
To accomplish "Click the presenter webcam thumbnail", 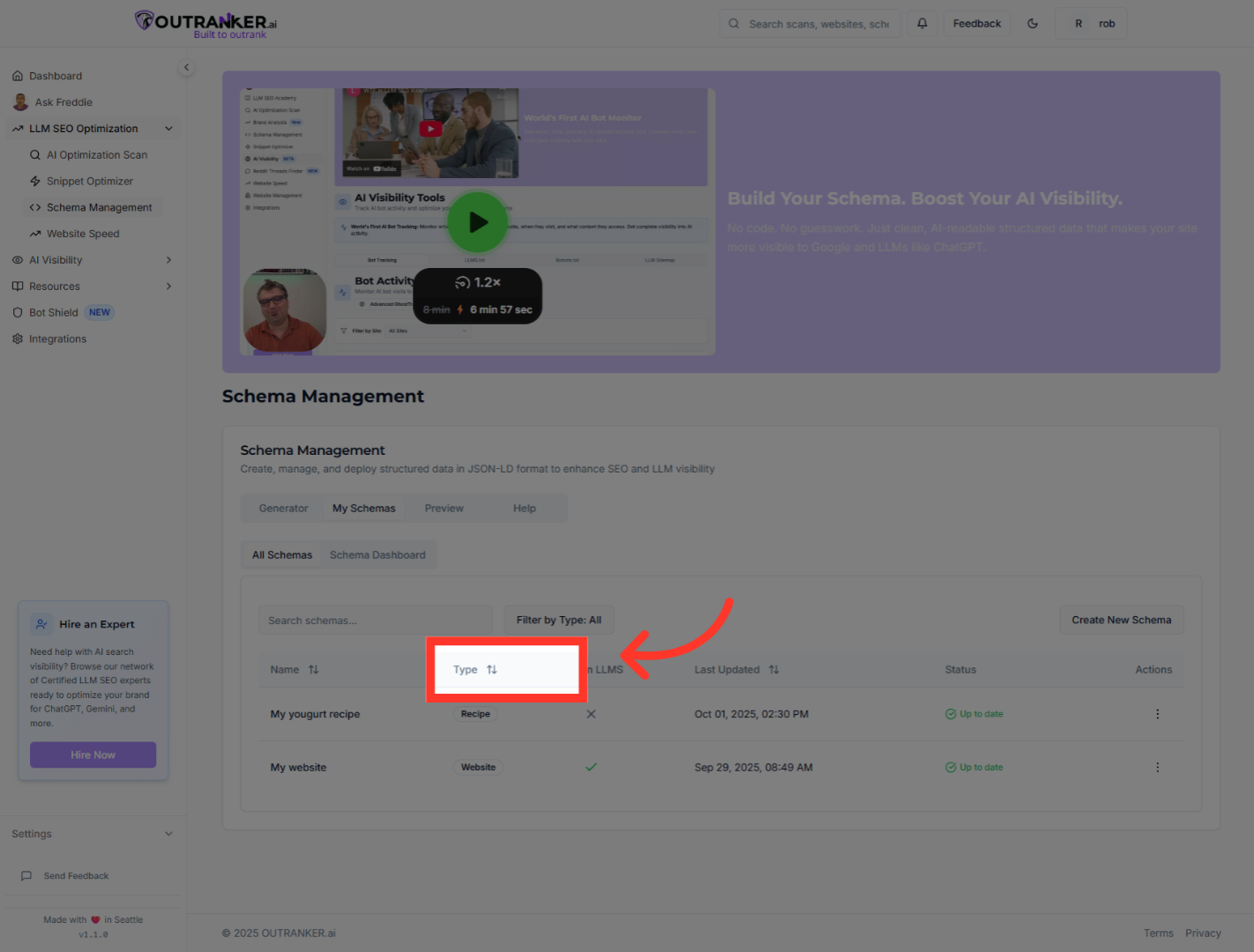I will 285,310.
